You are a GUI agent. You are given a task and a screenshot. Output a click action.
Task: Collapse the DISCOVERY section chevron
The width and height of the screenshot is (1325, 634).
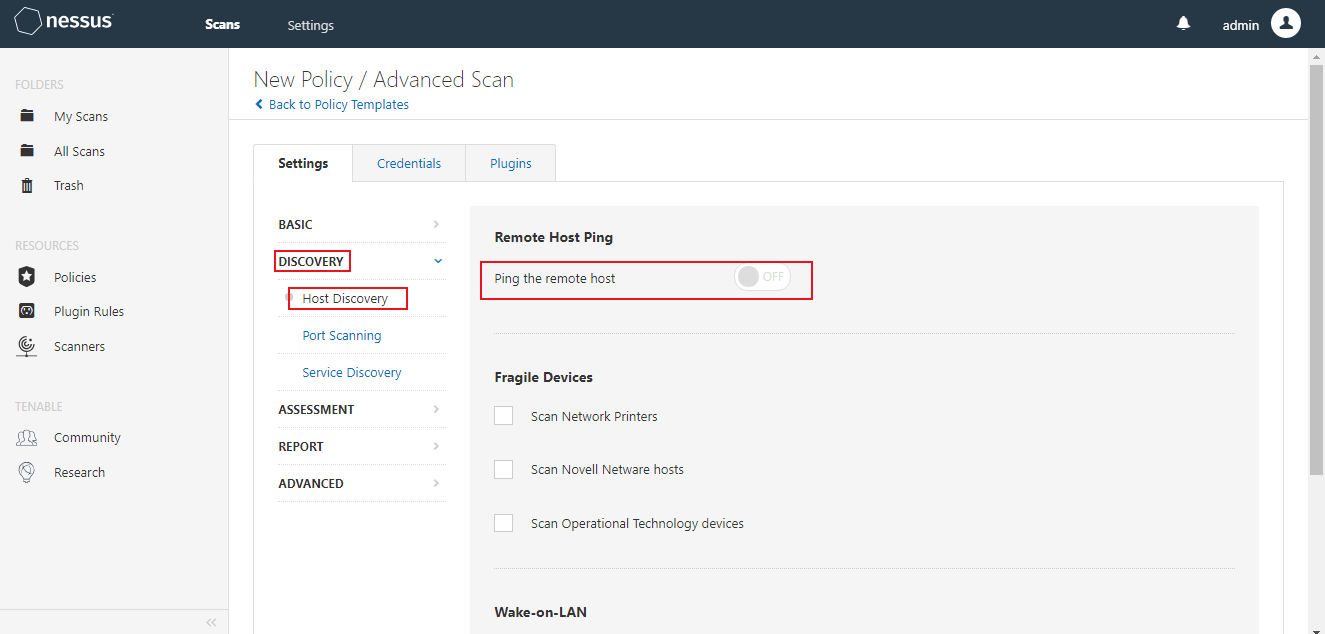click(437, 261)
